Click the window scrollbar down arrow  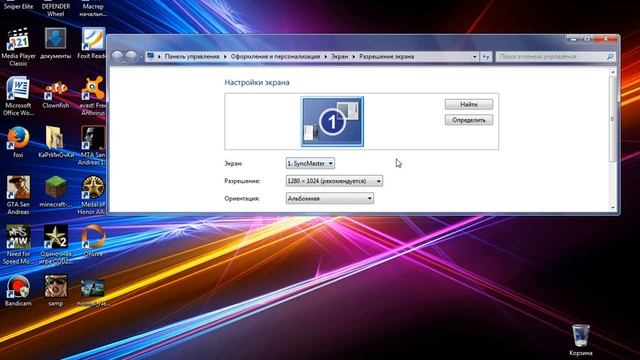point(612,208)
